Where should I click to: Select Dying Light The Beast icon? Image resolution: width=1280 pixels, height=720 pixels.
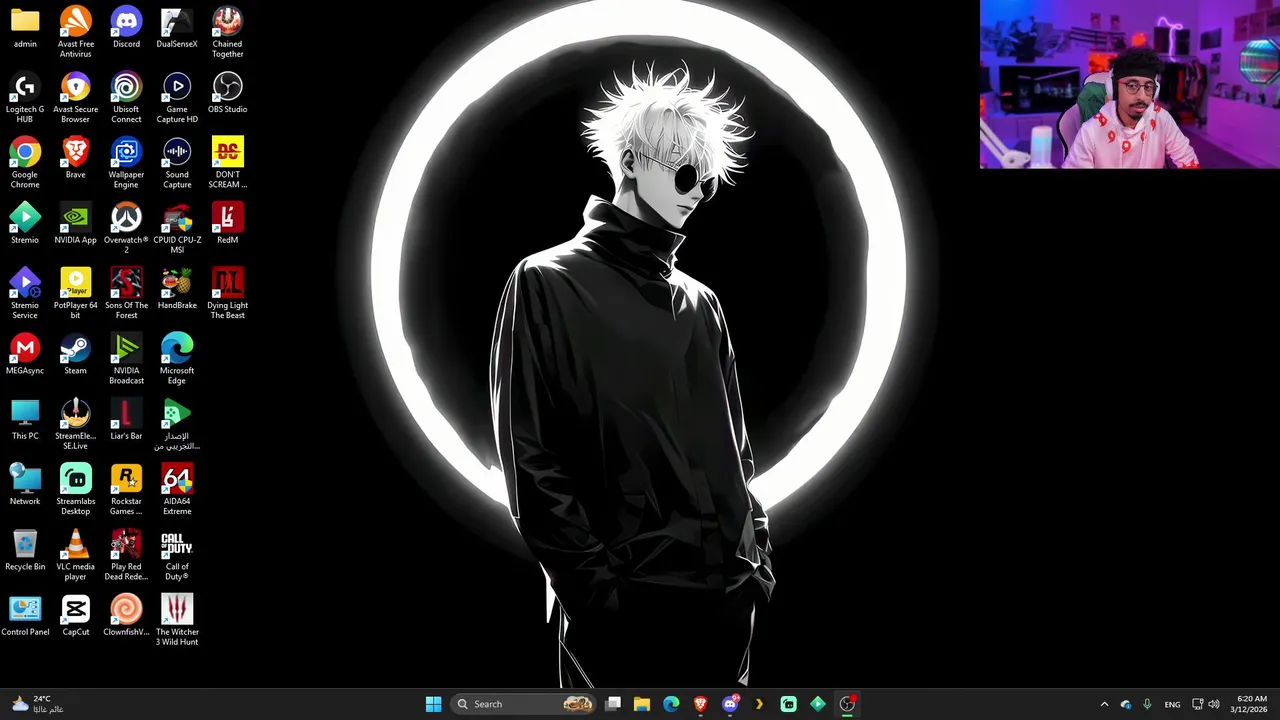click(x=227, y=293)
